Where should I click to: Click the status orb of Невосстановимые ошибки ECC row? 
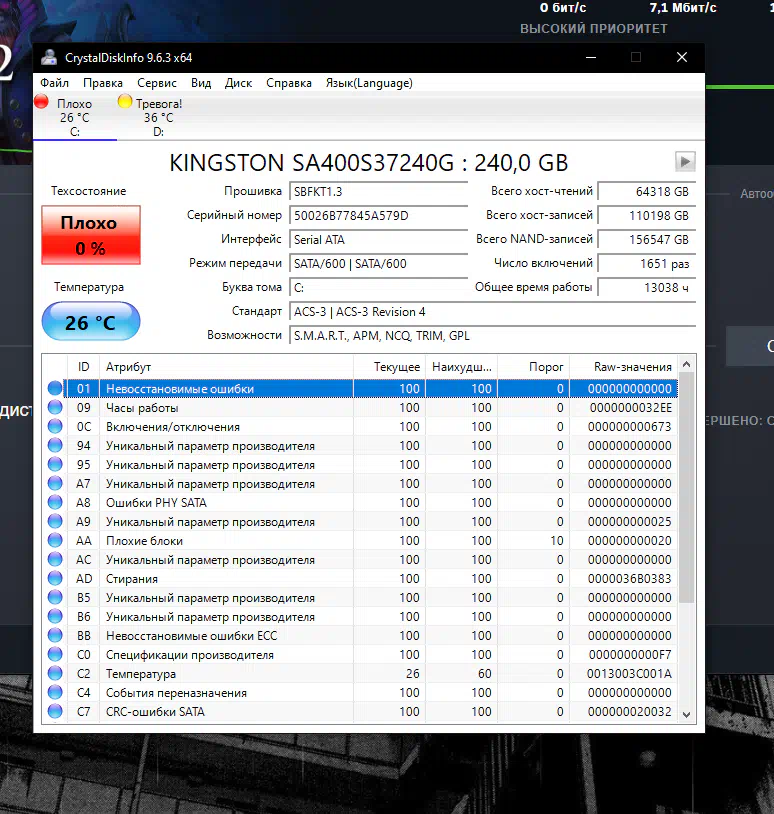55,635
